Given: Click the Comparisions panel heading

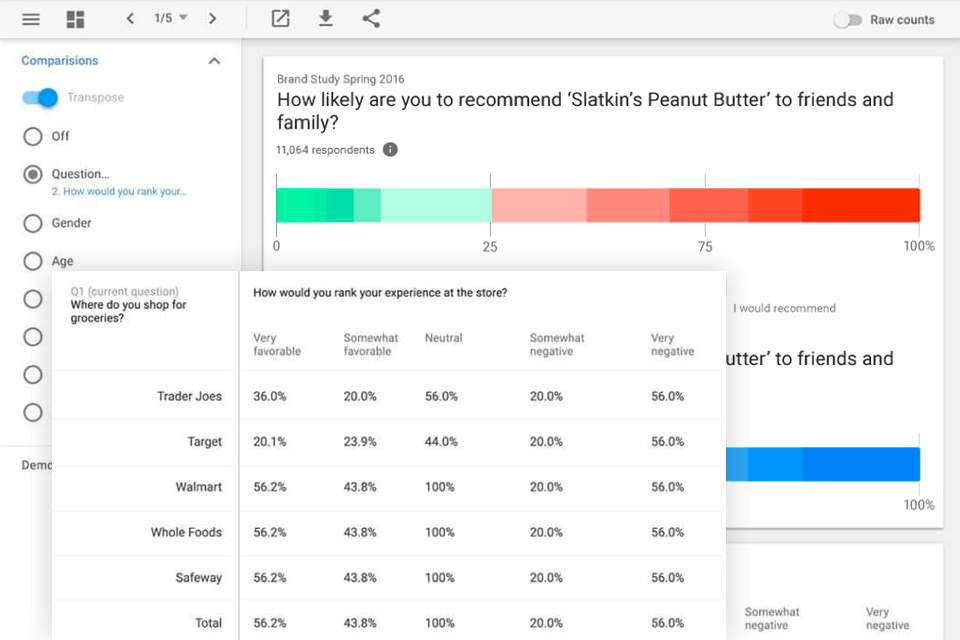Looking at the screenshot, I should click(60, 61).
